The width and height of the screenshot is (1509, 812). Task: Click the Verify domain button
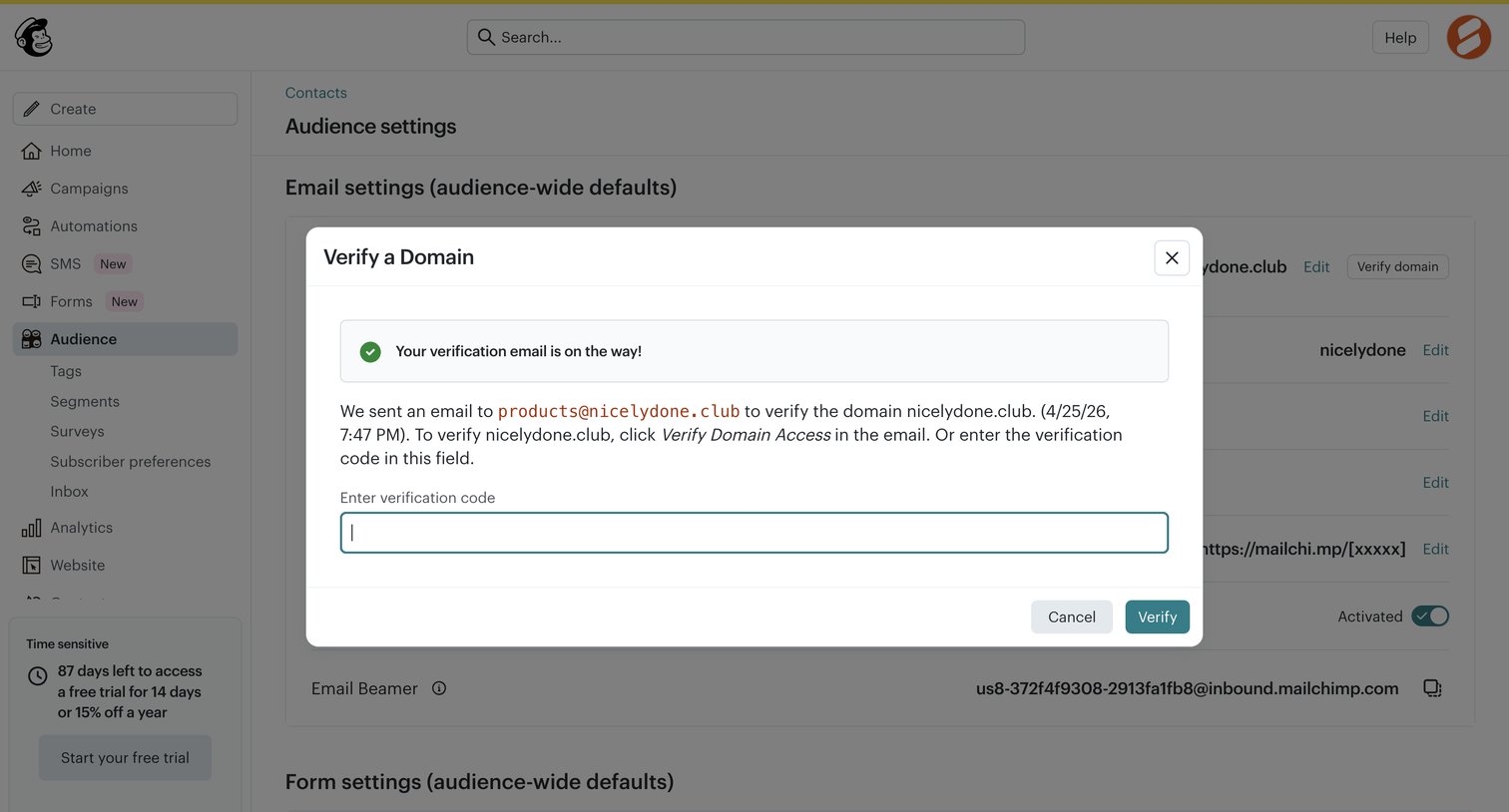[1397, 266]
